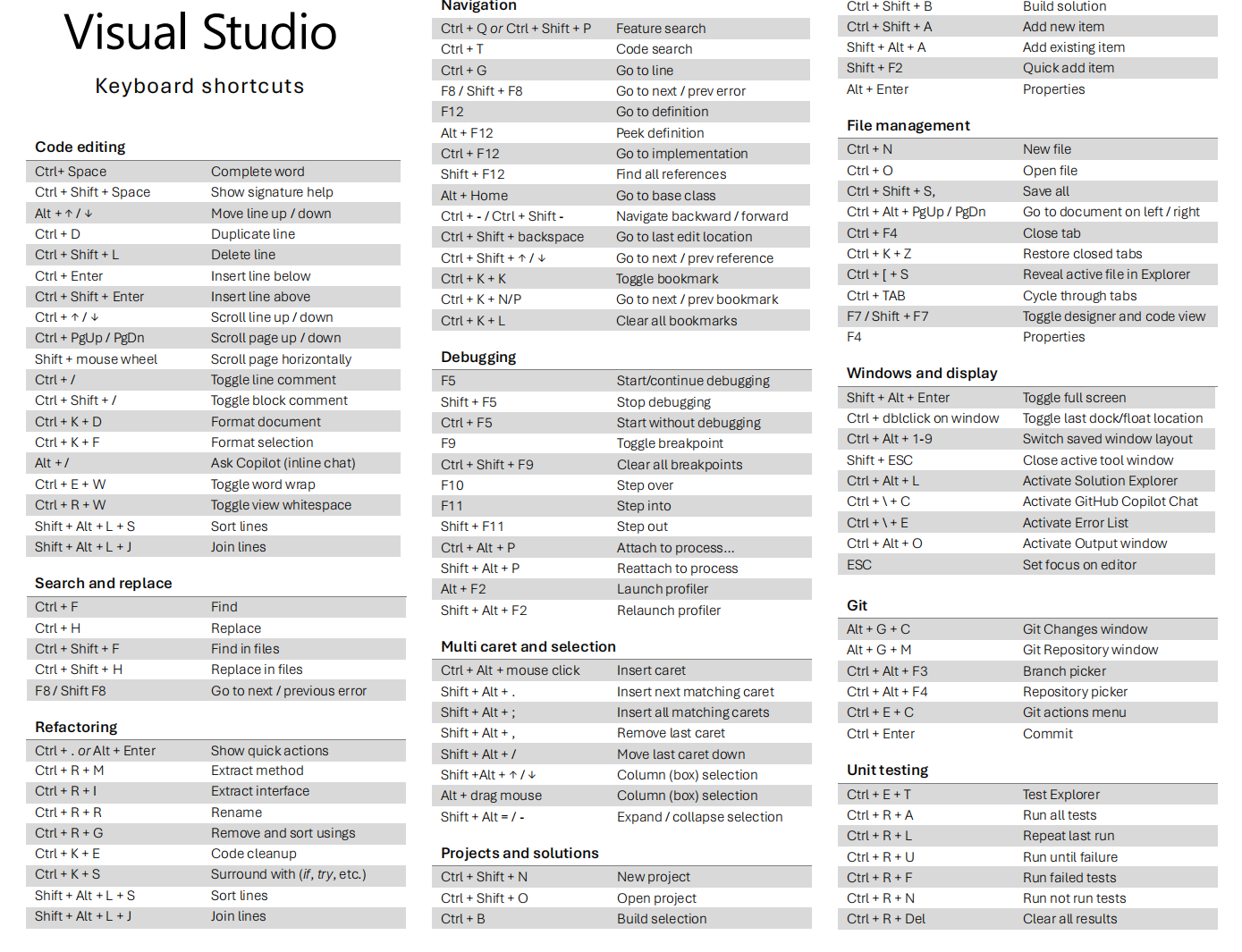Click the Visual Studio title text
Image resolution: width=1242 pixels, height=952 pixels.
[199, 32]
